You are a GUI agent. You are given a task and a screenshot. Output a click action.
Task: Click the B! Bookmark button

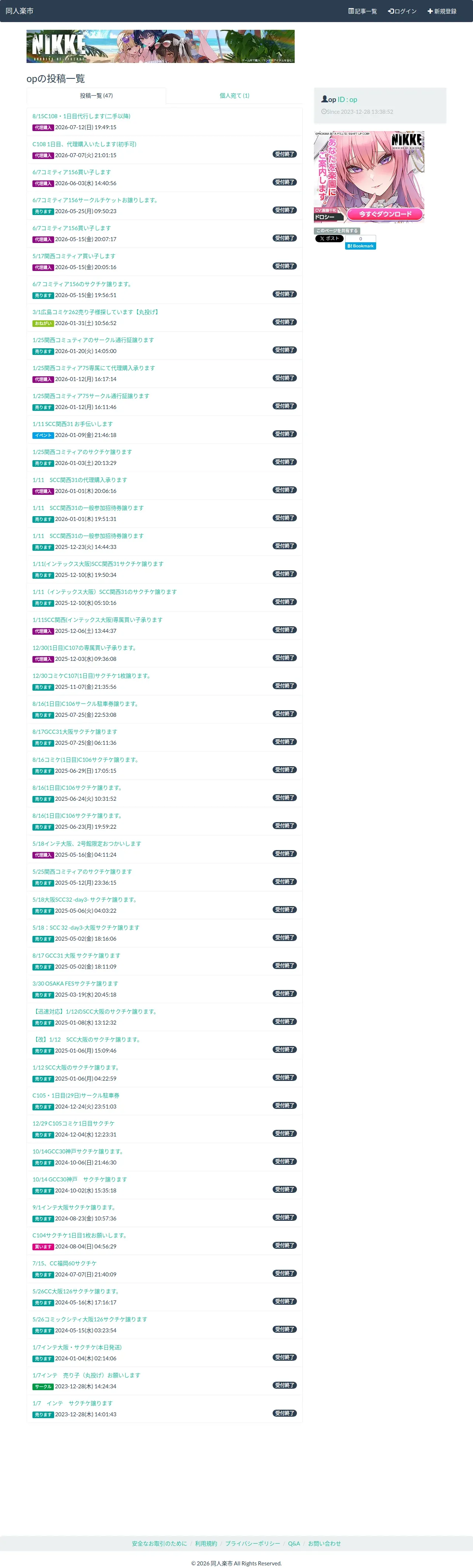(360, 246)
